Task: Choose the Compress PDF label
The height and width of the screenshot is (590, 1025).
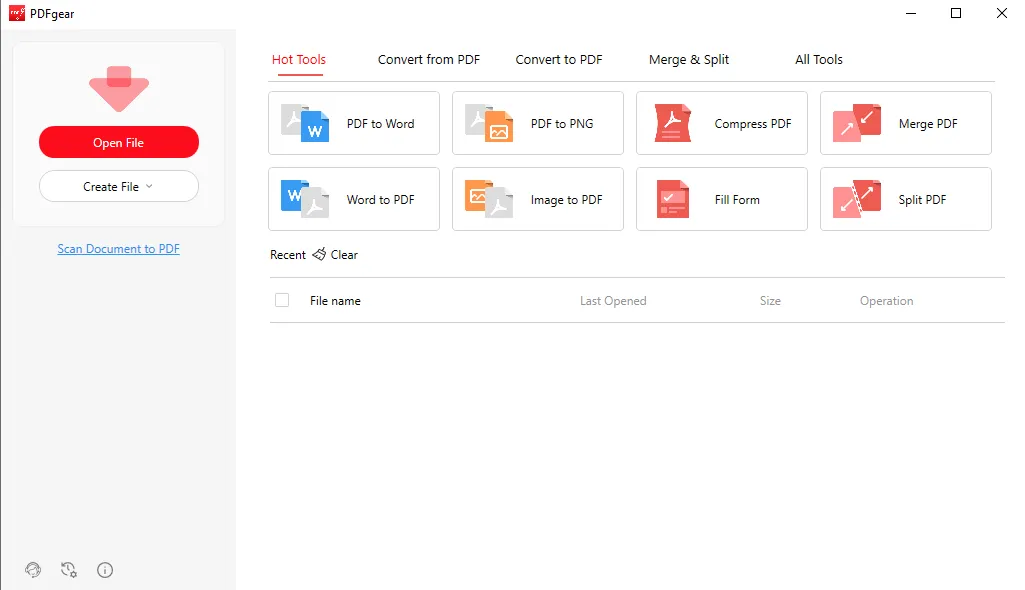Action: 753,123
